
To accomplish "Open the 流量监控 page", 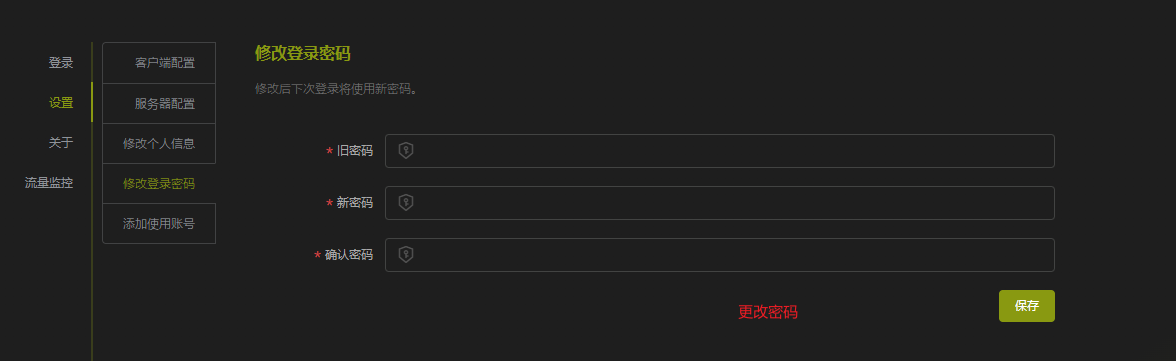I will coord(49,182).
